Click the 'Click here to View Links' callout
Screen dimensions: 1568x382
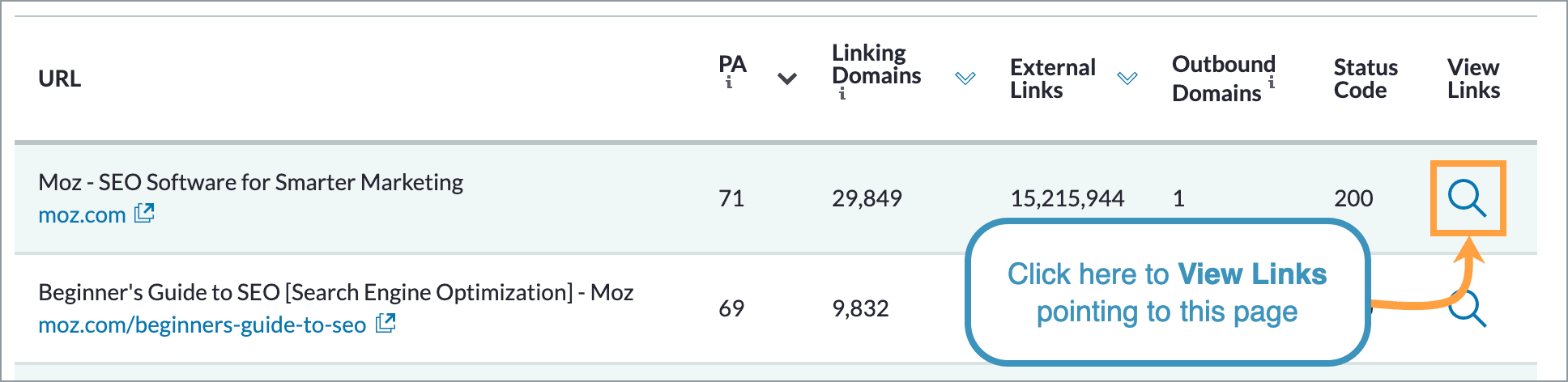click(x=1166, y=292)
